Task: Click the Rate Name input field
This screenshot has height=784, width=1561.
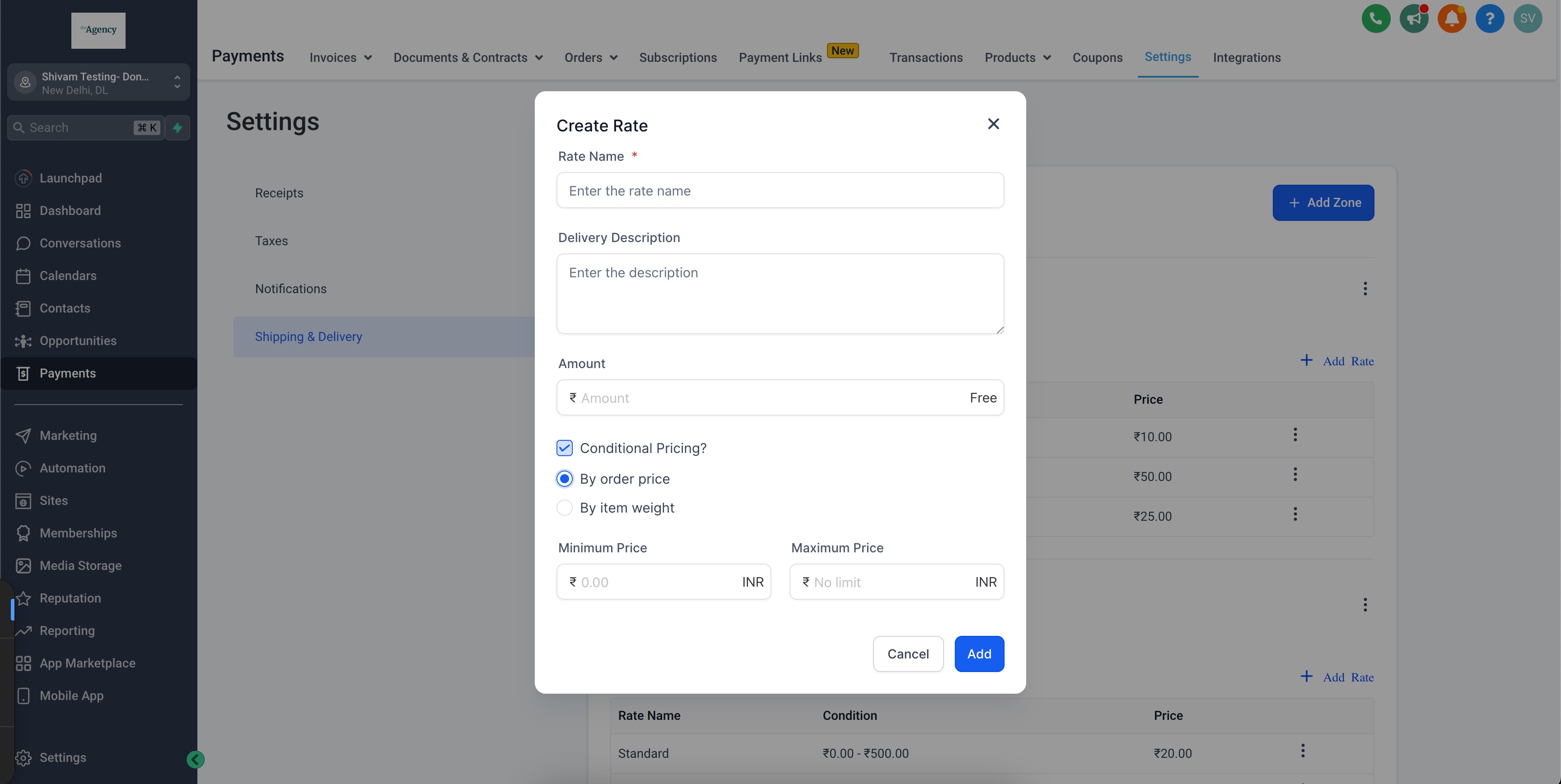Action: (x=780, y=191)
